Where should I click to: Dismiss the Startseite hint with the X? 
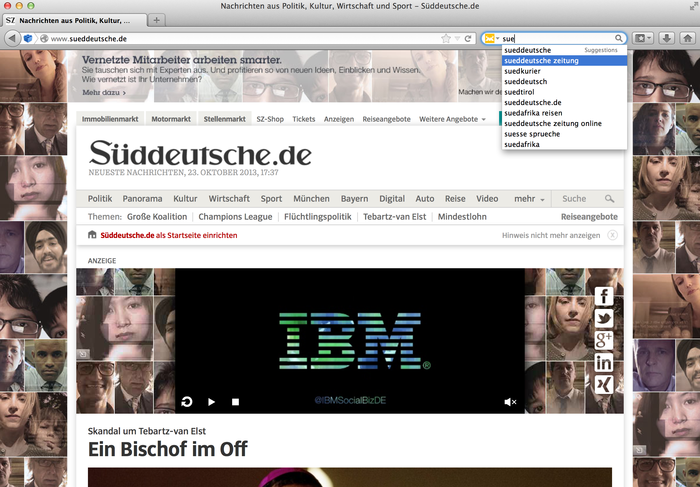point(612,235)
